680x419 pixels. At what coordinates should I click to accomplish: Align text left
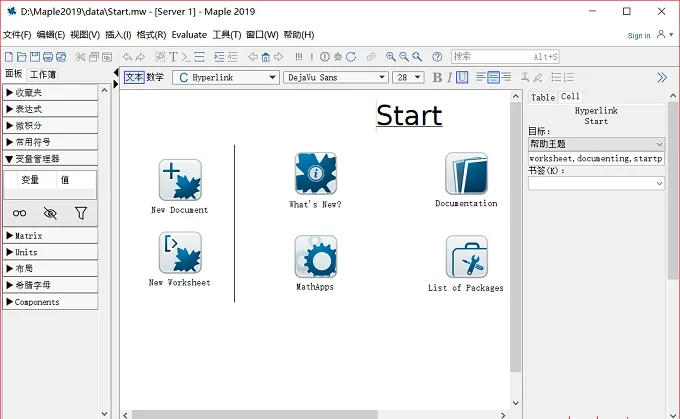pos(481,78)
